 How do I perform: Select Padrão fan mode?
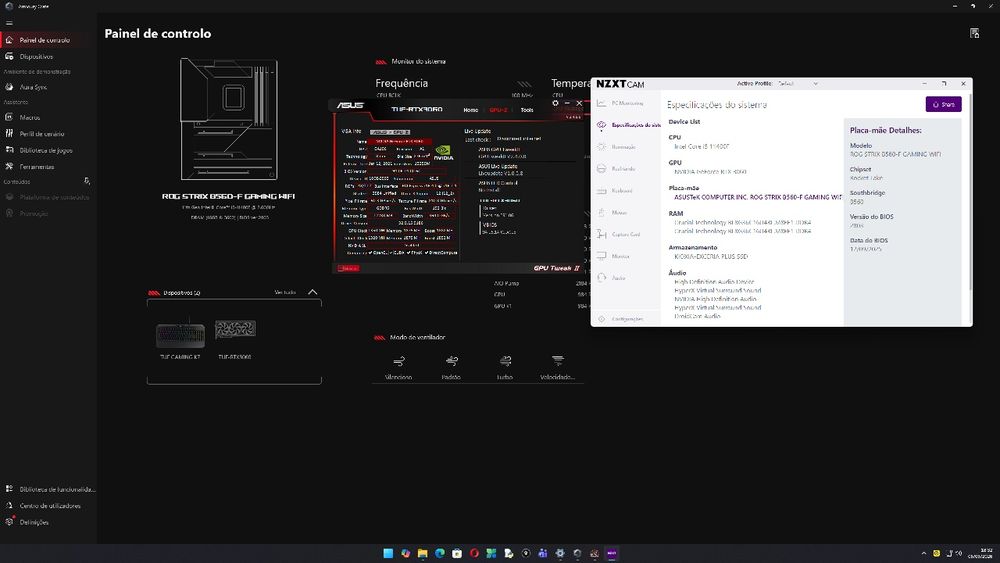(x=452, y=369)
